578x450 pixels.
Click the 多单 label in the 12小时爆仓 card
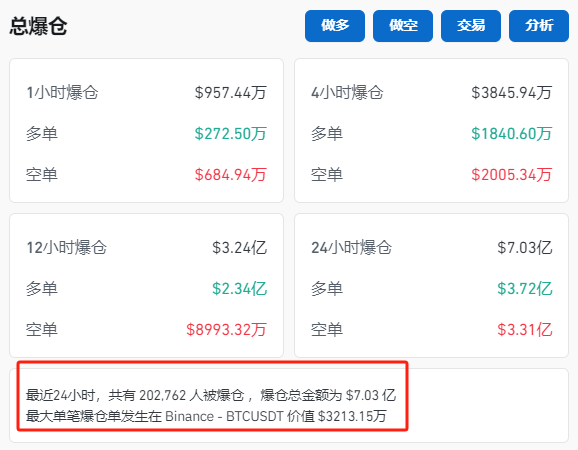[42, 288]
